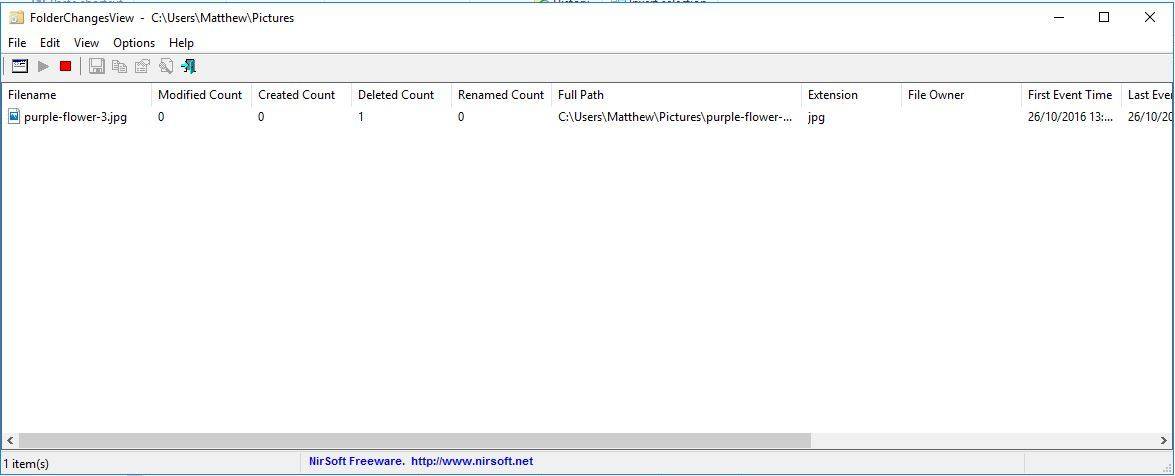Open the Edit menu

(x=50, y=43)
